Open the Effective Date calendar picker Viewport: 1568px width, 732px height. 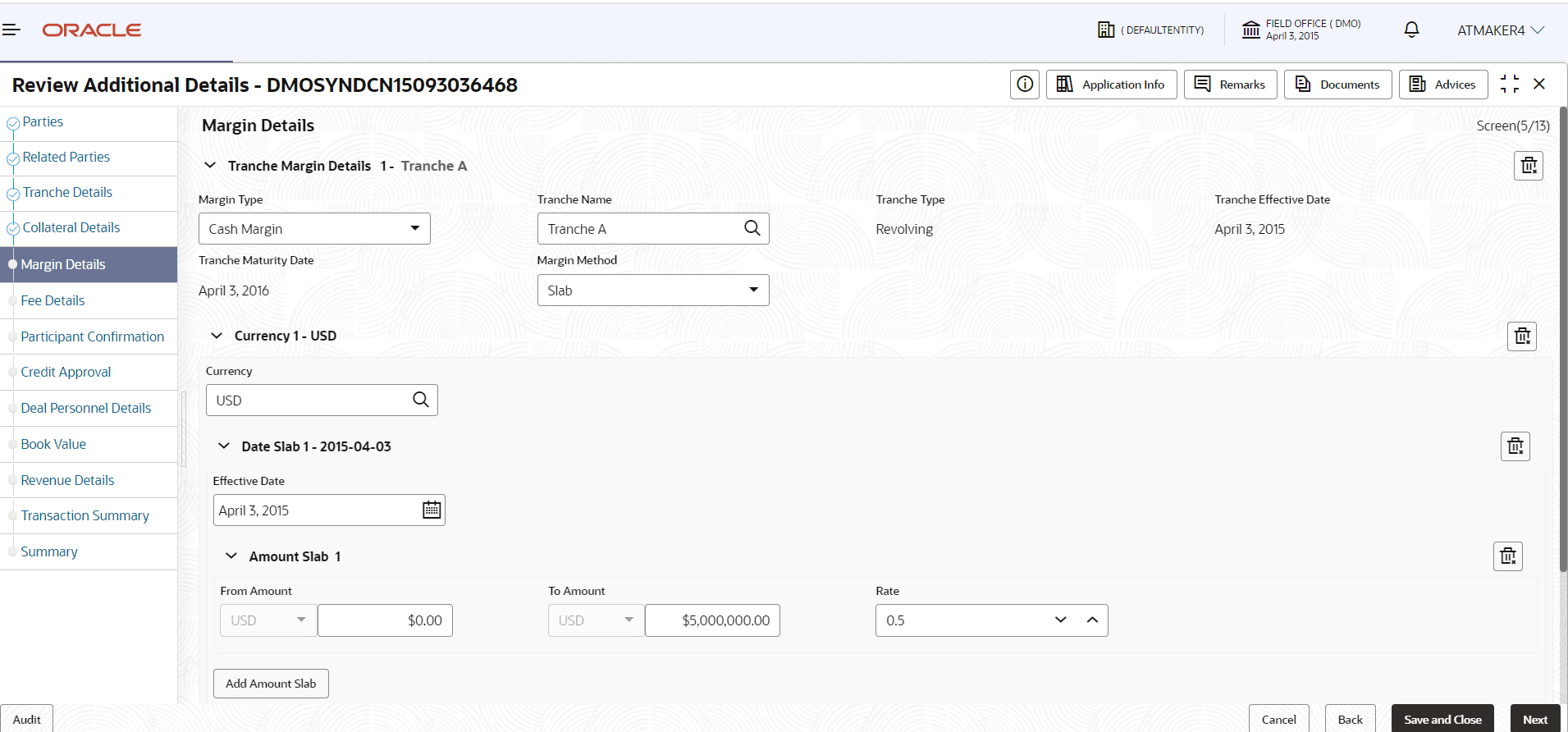432,510
